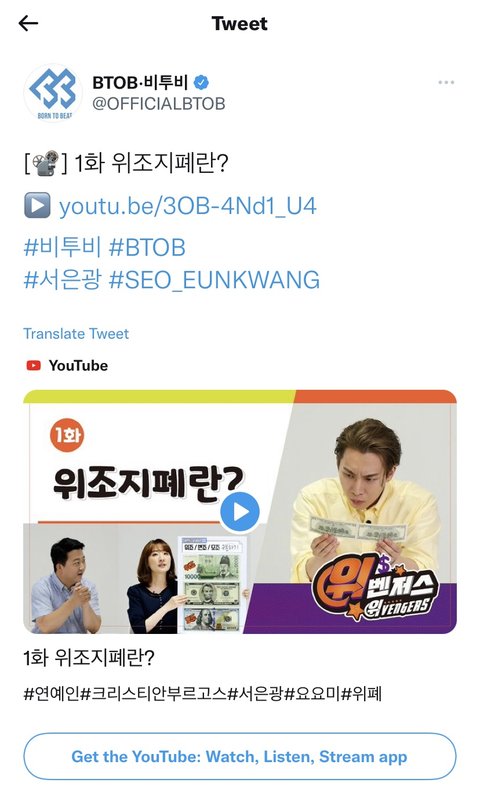
Task: Tap the film projector emoji
Action: point(45,163)
